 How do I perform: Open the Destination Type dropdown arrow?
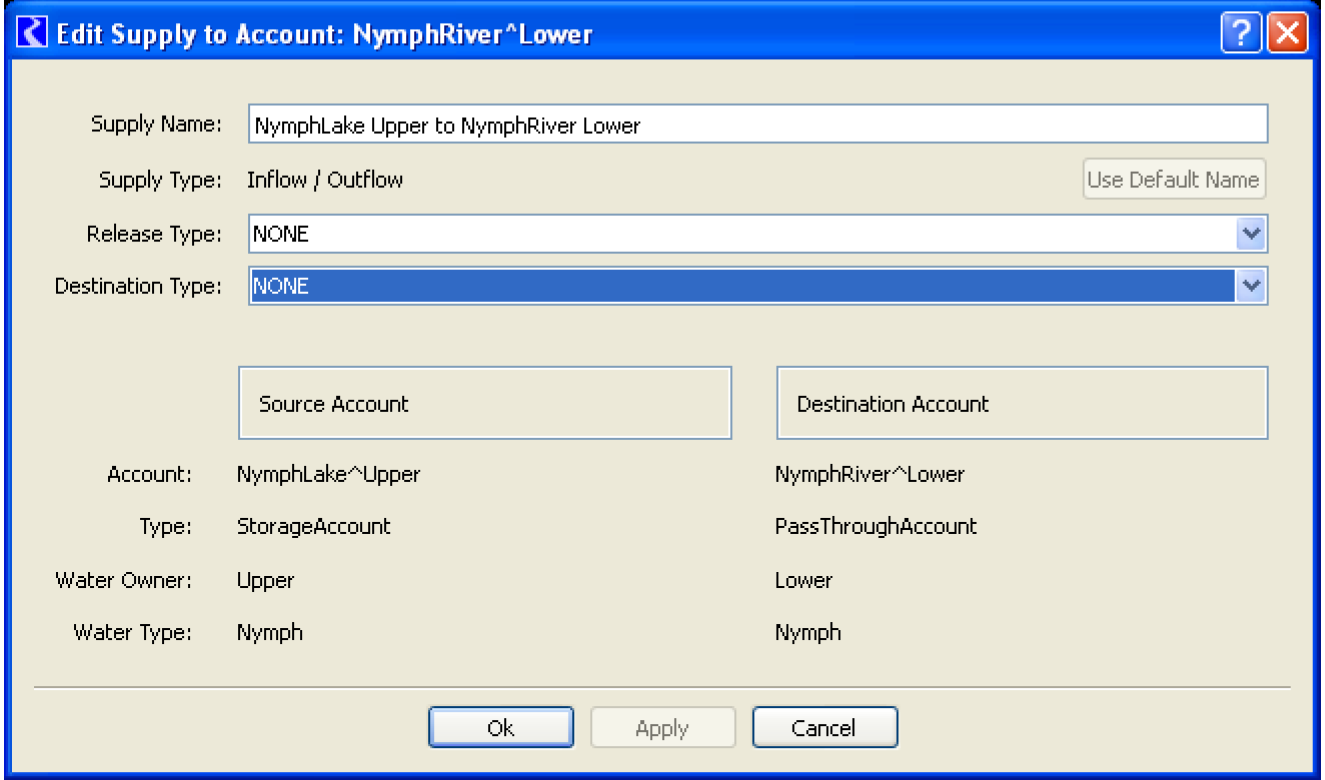click(1252, 286)
